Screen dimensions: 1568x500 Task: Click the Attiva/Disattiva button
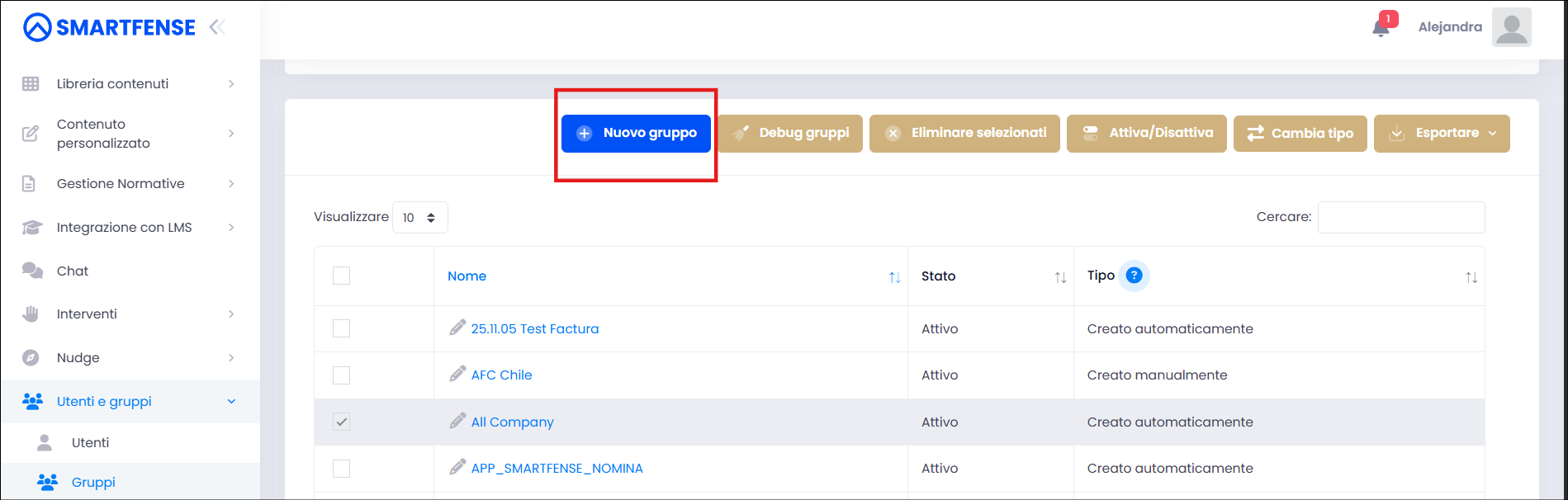pos(1147,134)
